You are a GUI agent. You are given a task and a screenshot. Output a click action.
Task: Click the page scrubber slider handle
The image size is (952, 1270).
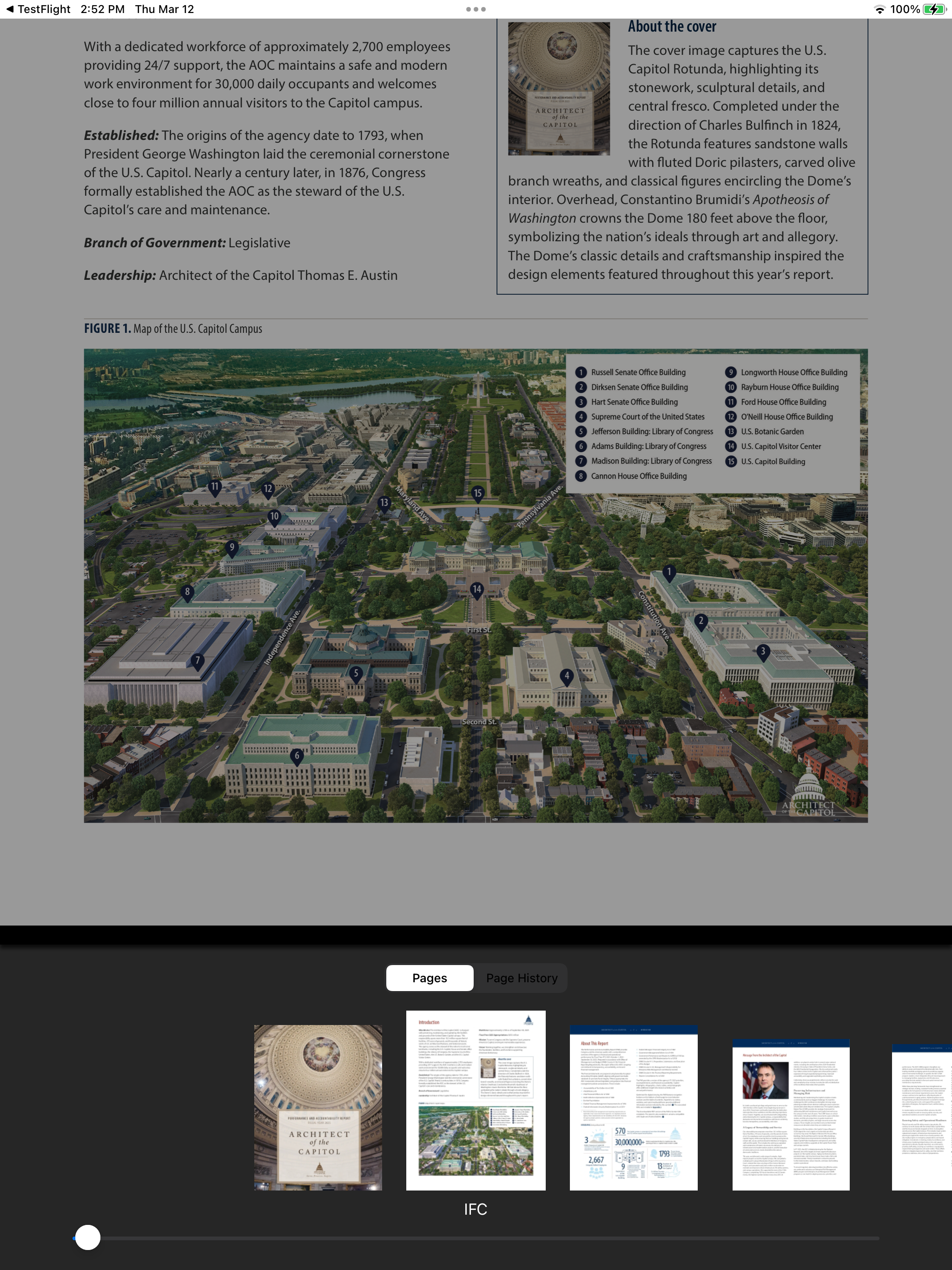88,1237
